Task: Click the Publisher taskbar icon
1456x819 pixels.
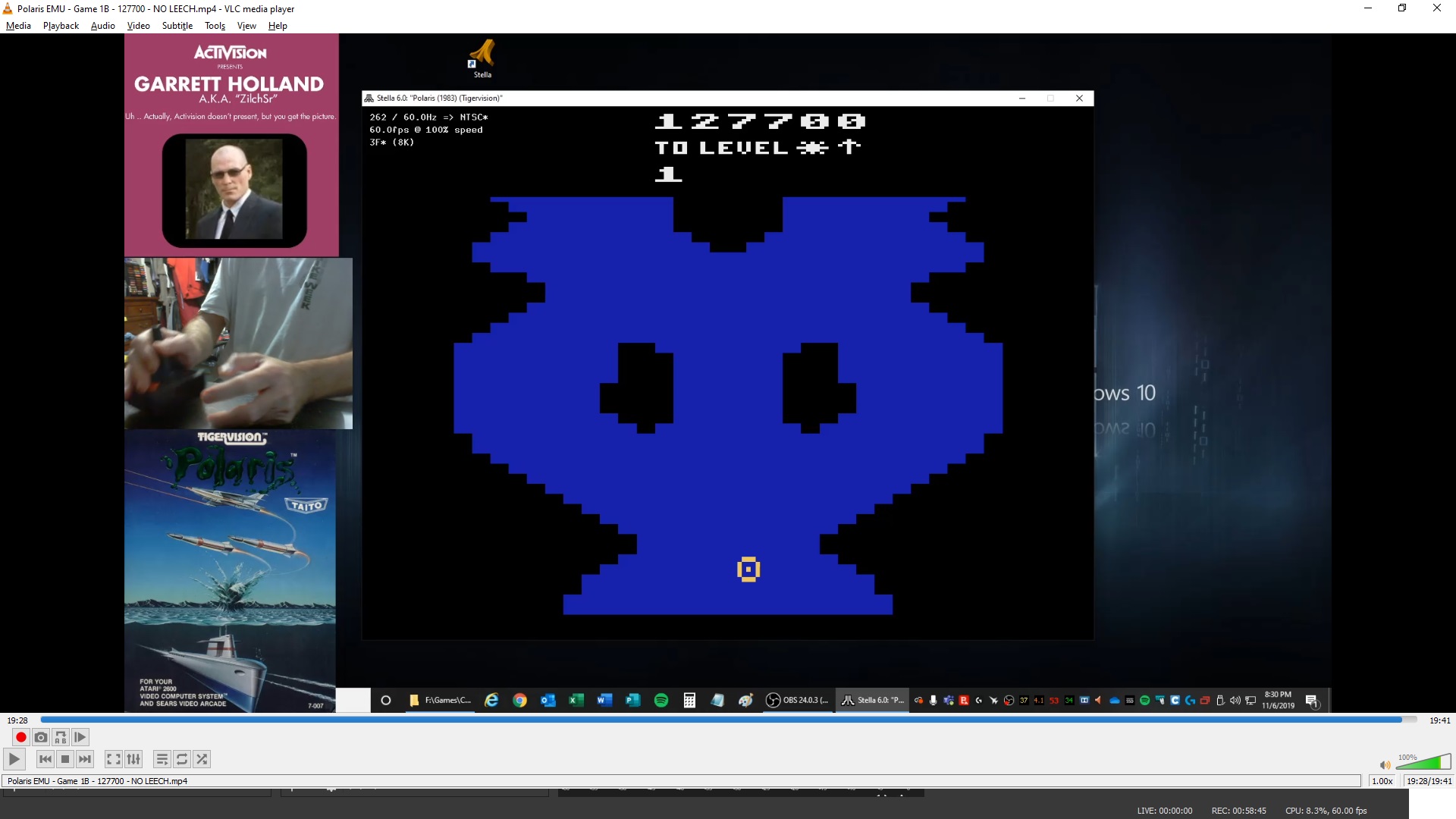Action: [x=632, y=700]
